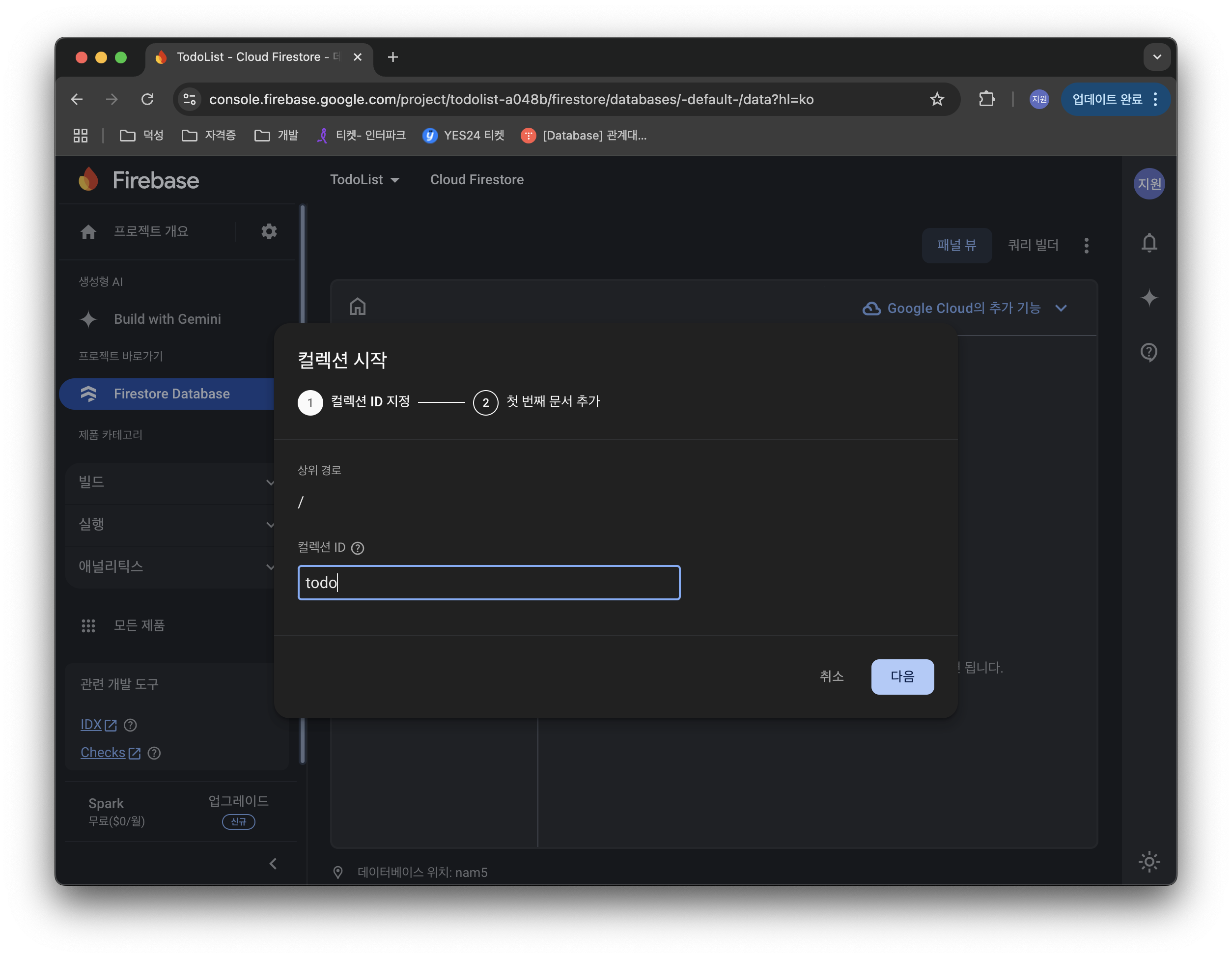The image size is (1232, 958).
Task: Click the collection ID text field
Action: click(x=488, y=583)
